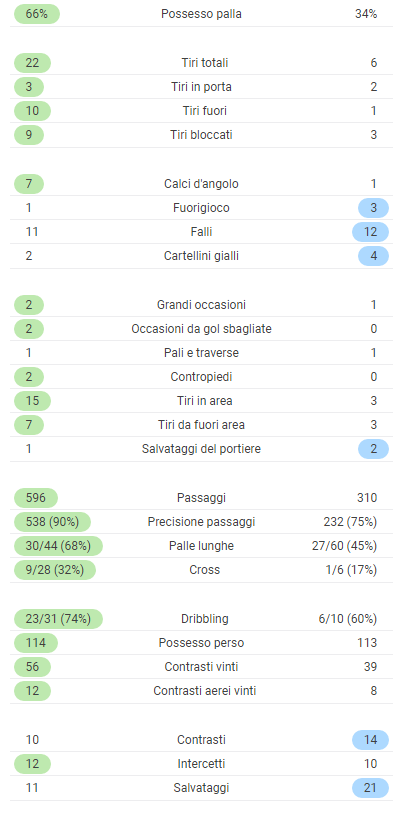Viewport: 398px width, 828px height.
Task: Click the blue 21 Salvataggi badge
Action: pos(370,788)
